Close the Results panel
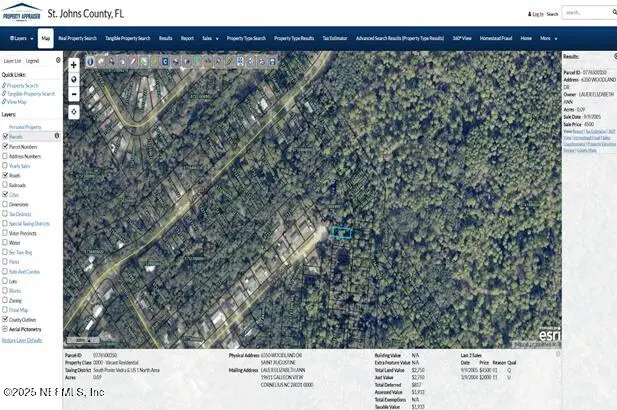The image size is (617, 410). [615, 56]
